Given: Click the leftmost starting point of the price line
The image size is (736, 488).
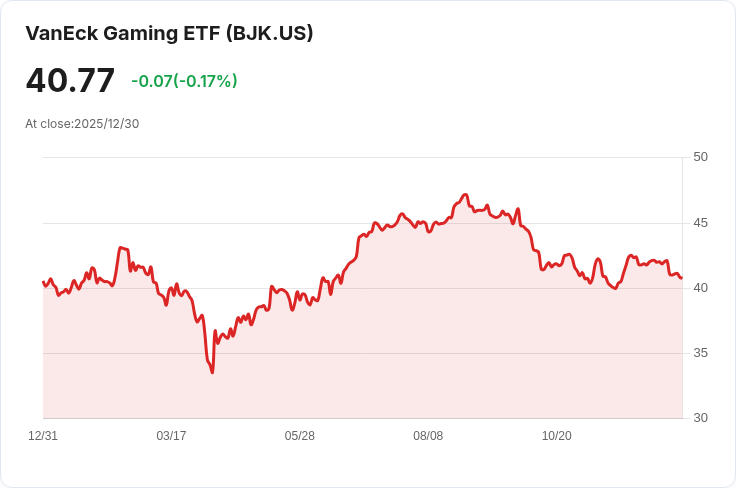Looking at the screenshot, I should tap(44, 282).
